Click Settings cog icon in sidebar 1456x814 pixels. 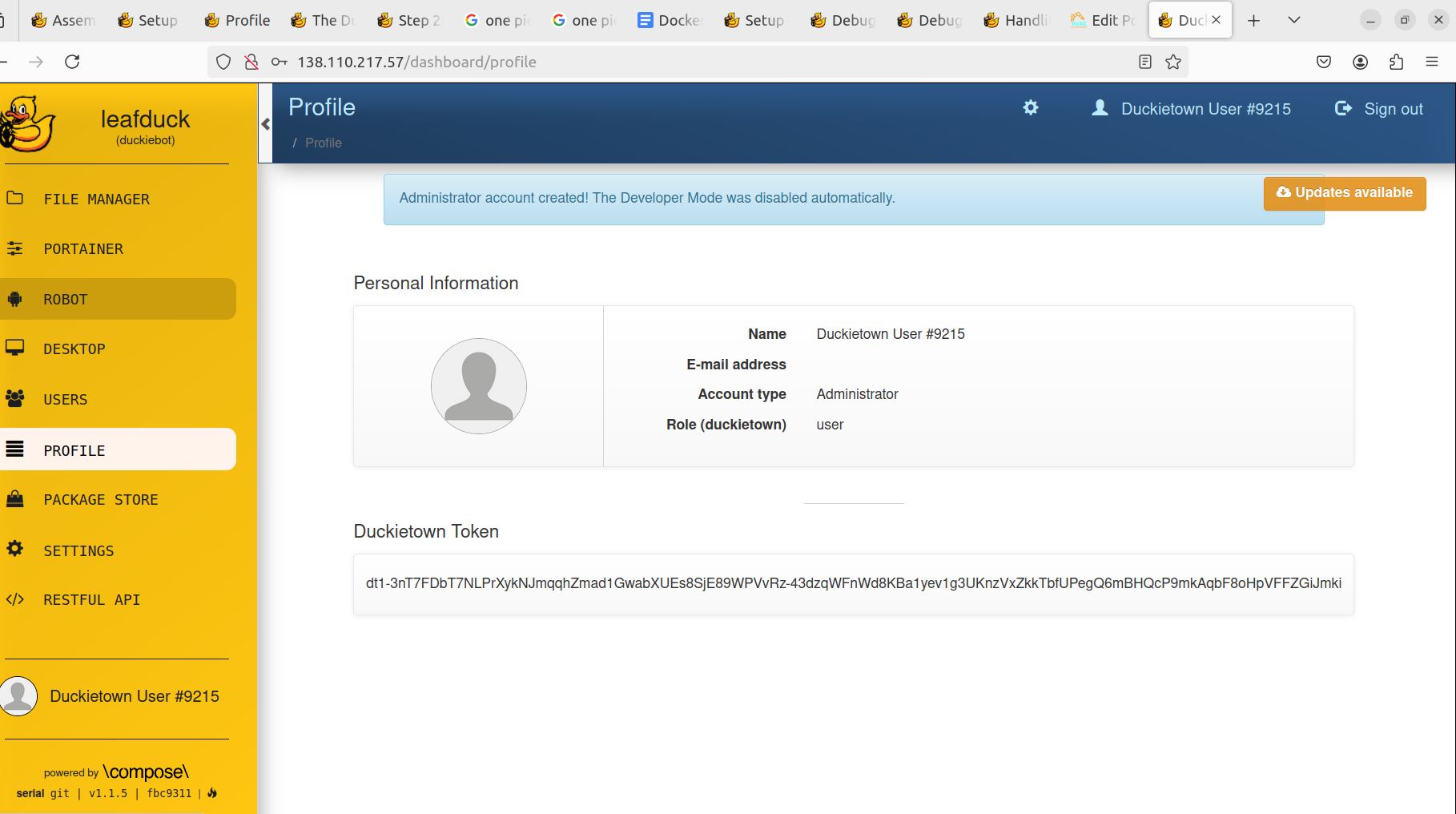(14, 549)
